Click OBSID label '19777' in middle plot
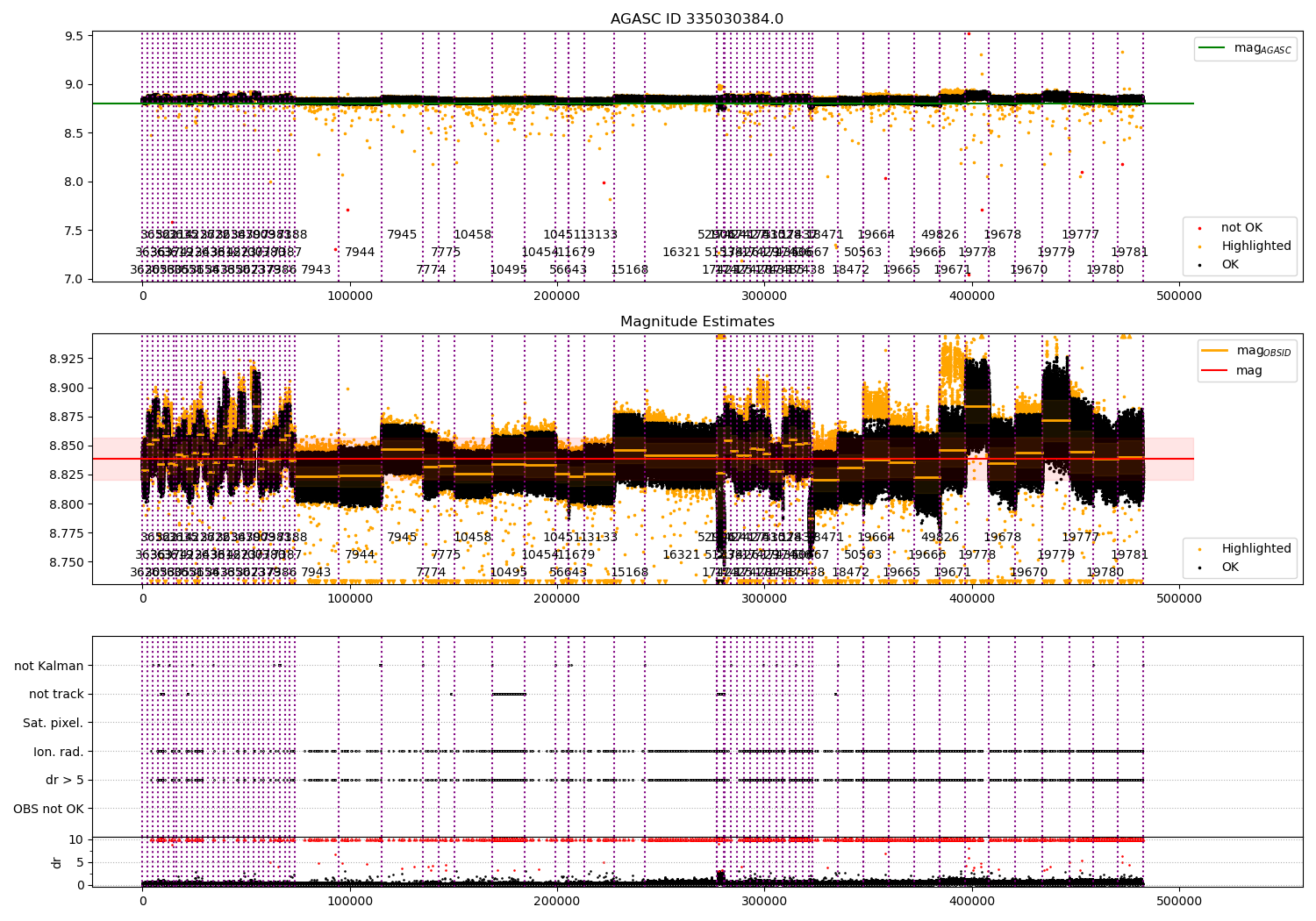The image size is (1316, 921). 1081,538
